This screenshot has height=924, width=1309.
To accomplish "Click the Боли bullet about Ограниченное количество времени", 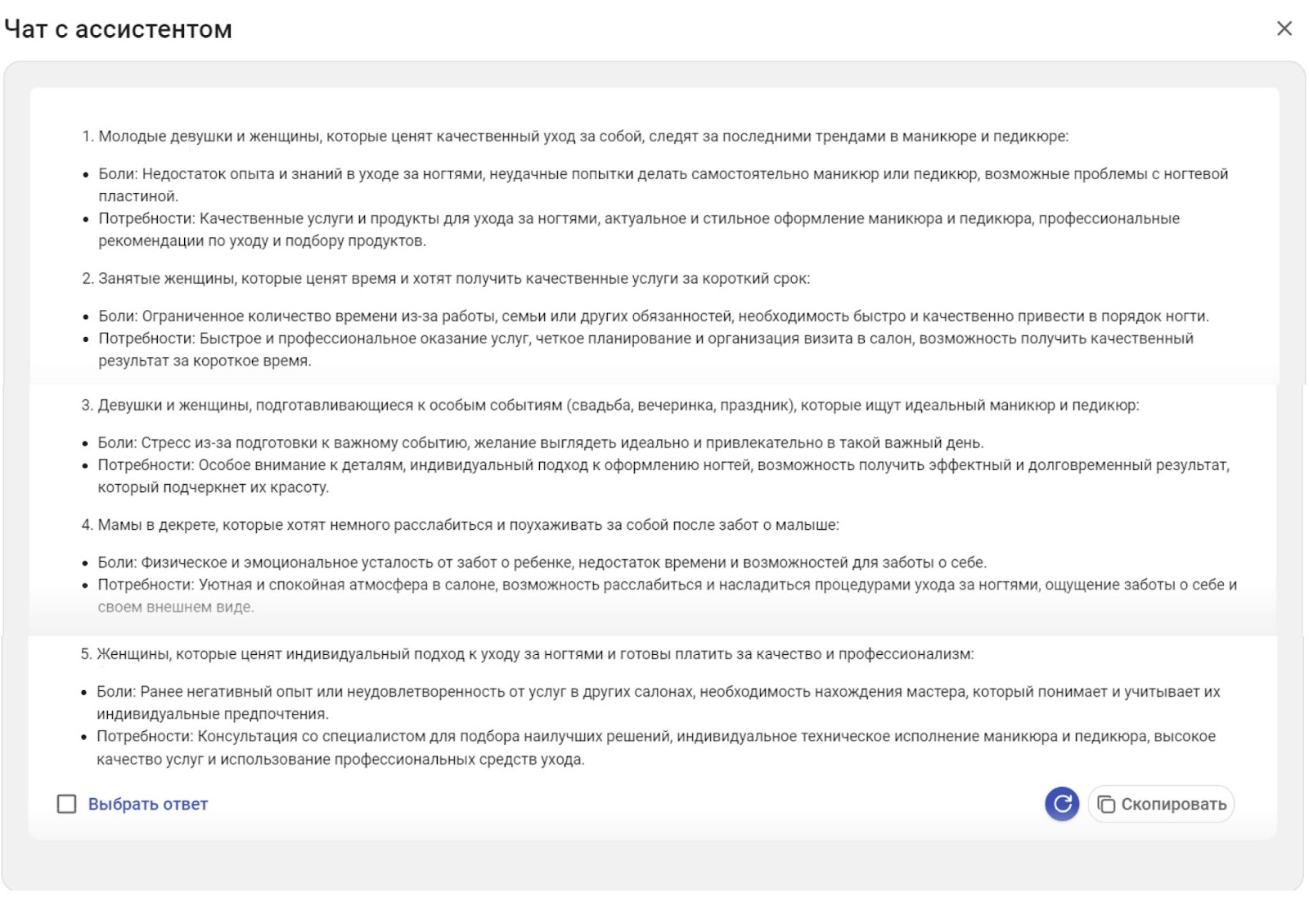I will click(653, 316).
